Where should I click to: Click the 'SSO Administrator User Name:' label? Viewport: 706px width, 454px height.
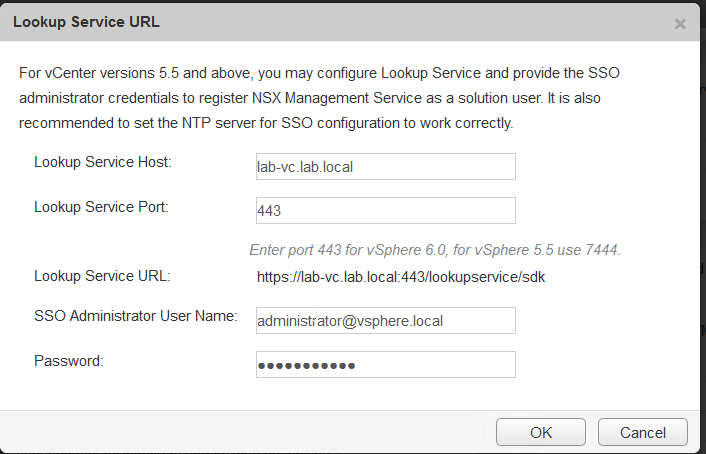[135, 317]
